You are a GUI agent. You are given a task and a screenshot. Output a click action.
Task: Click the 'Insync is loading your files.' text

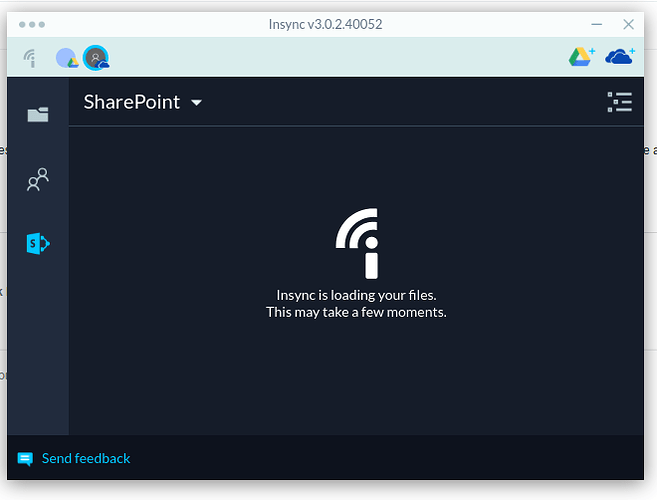pos(357,295)
